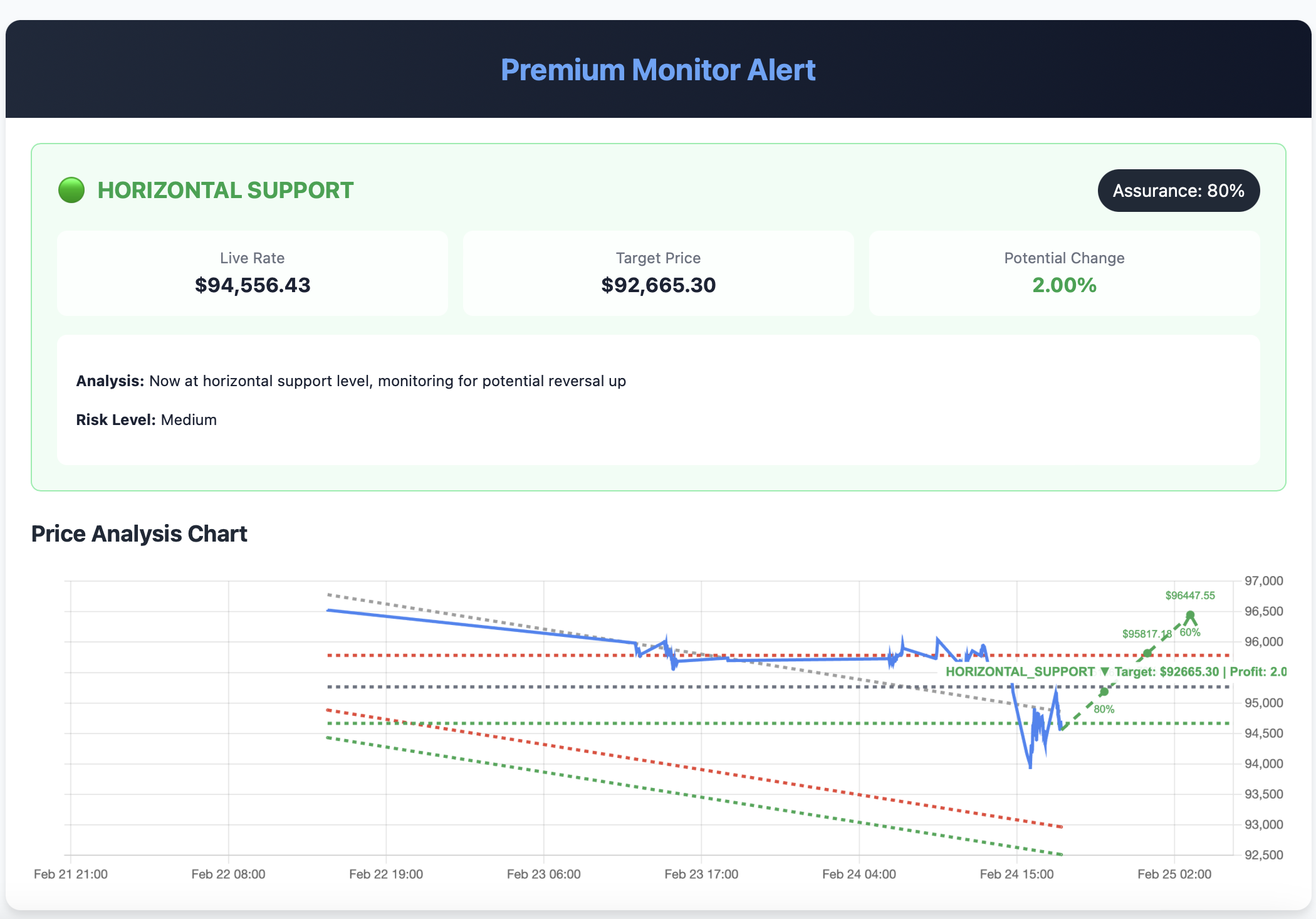Click the 93,000 y-axis label
The height and width of the screenshot is (919, 1316).
click(1263, 824)
